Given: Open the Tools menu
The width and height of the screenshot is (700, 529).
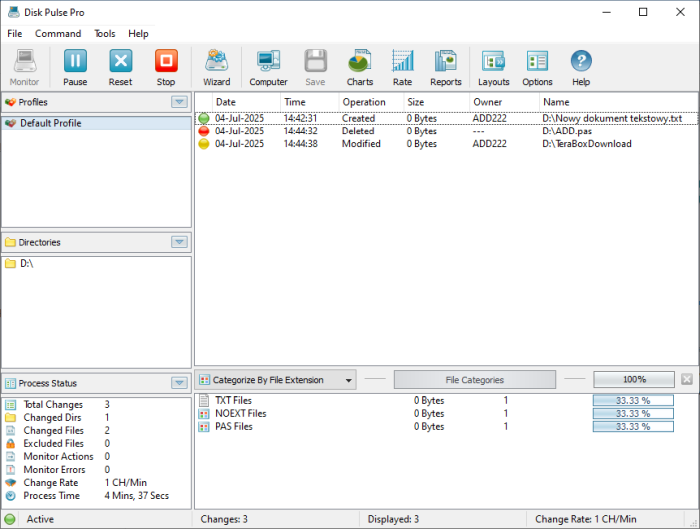Looking at the screenshot, I should (104, 33).
